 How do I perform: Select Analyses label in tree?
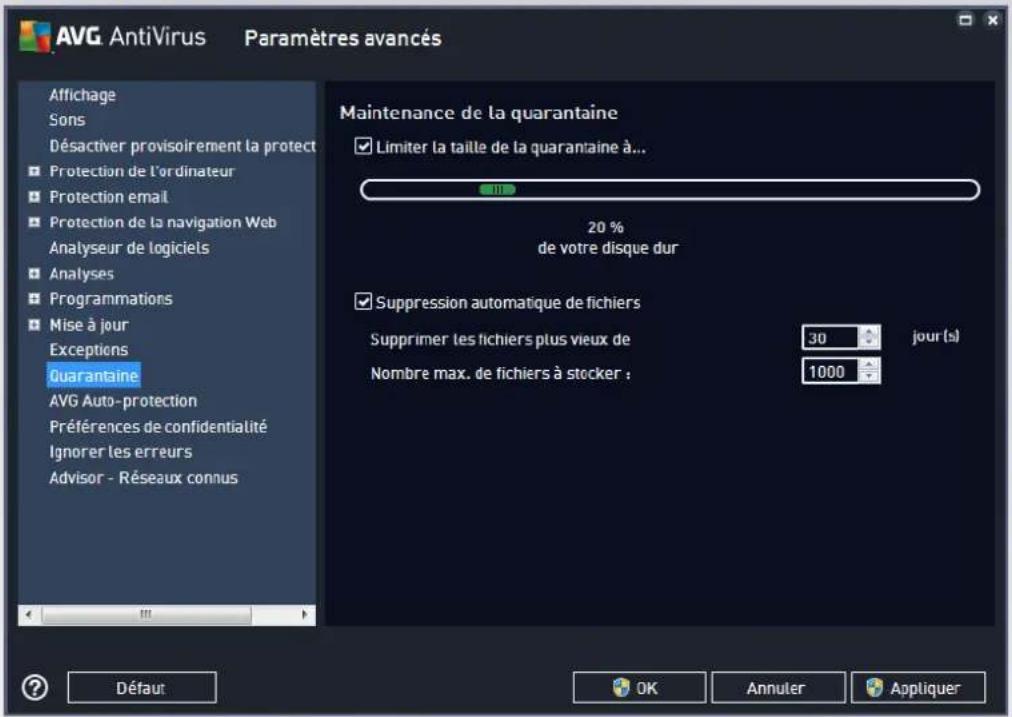(81, 274)
